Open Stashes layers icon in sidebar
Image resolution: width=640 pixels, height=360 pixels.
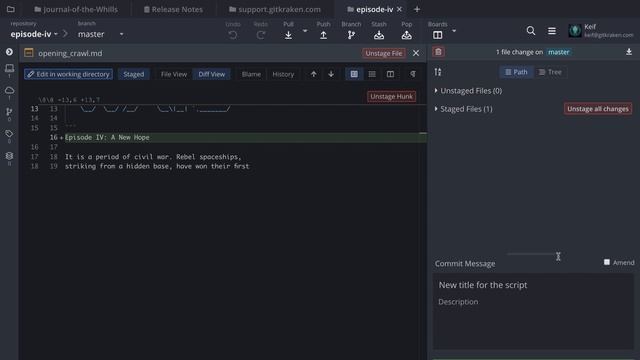(9, 156)
